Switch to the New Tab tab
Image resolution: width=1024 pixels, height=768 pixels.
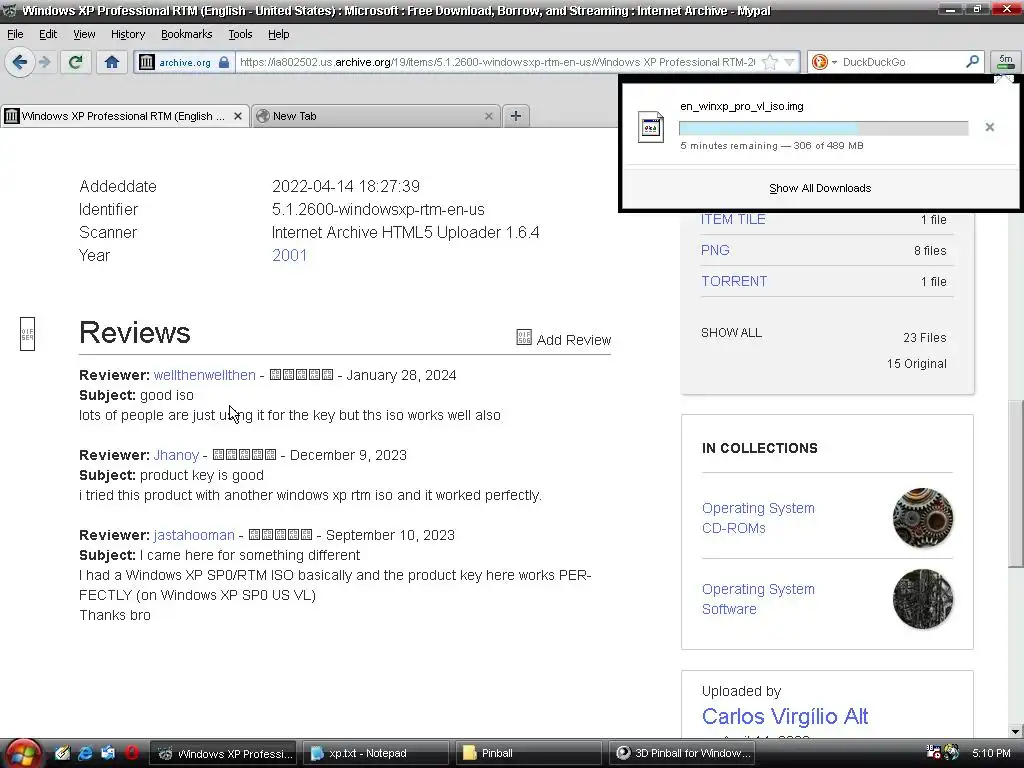[376, 116]
